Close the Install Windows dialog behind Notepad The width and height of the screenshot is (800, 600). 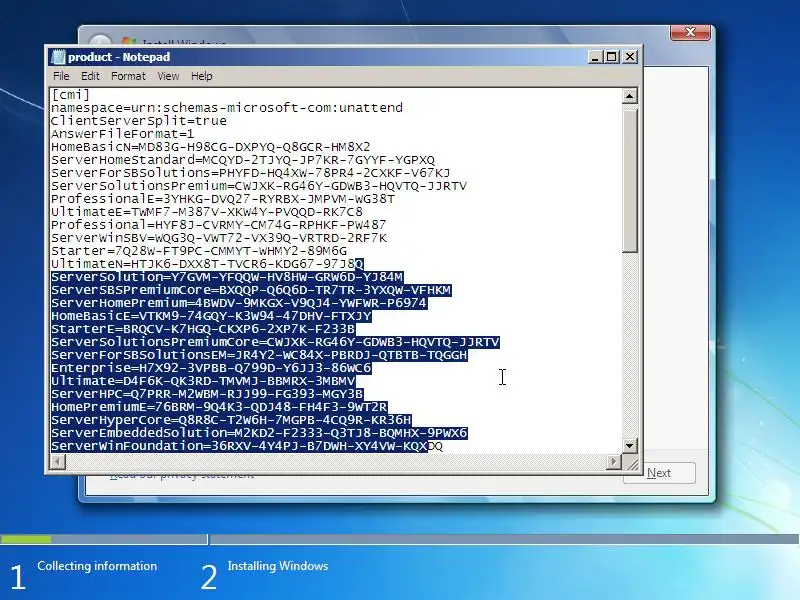click(x=690, y=32)
